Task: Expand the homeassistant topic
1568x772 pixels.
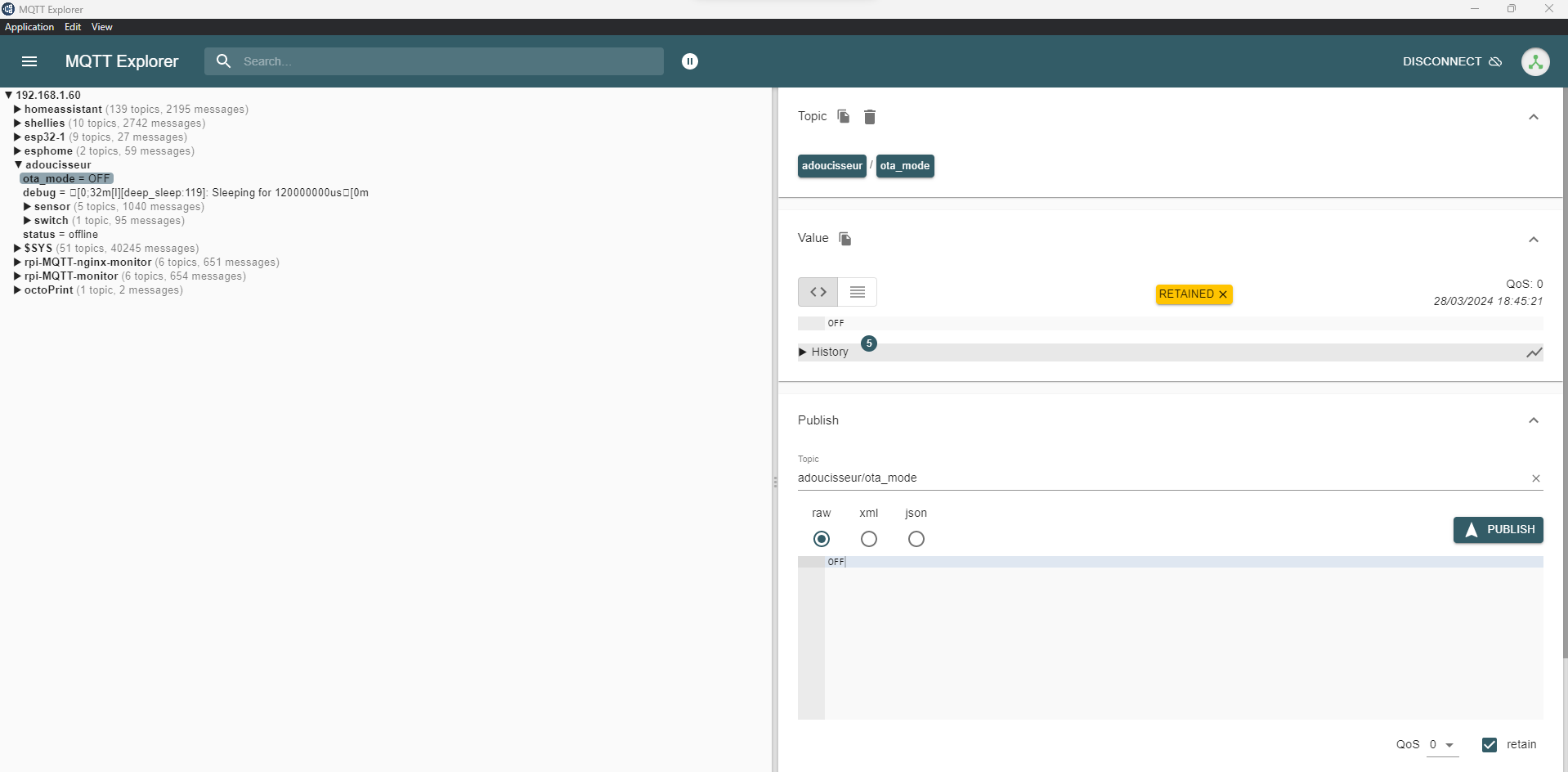Action: click(17, 110)
